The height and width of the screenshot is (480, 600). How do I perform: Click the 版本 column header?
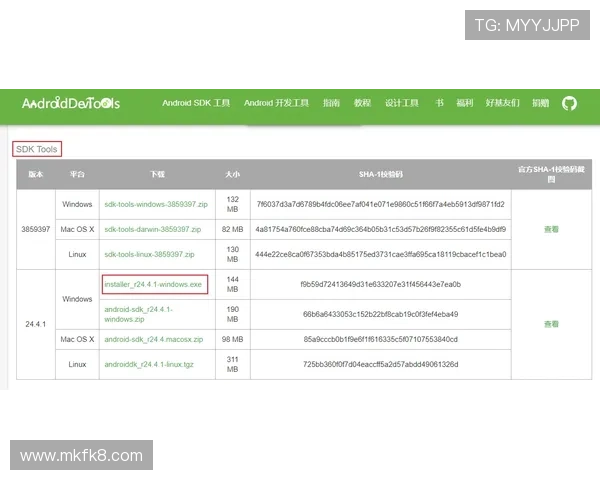[36, 174]
